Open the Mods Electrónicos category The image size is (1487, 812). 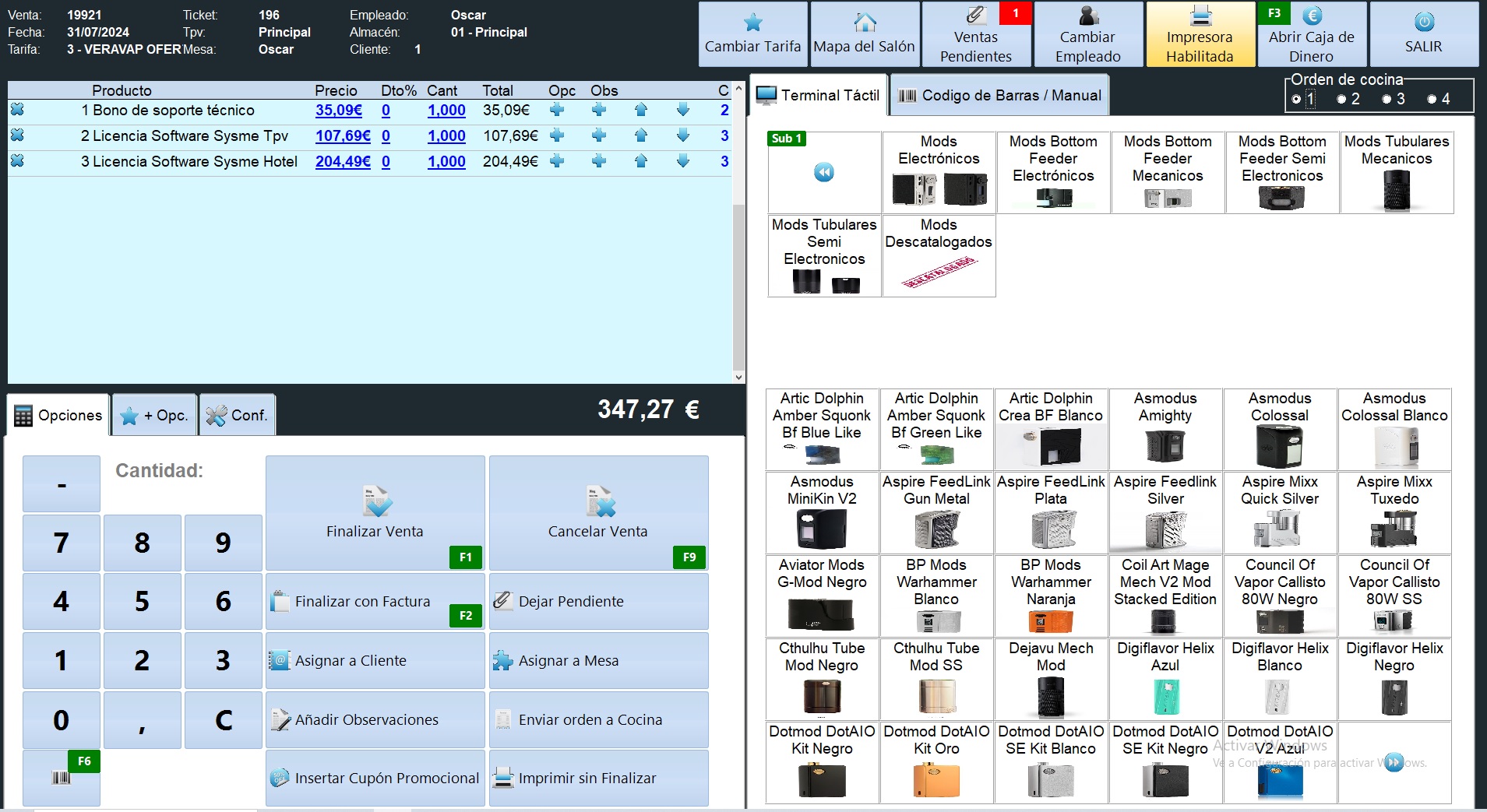tap(939, 172)
